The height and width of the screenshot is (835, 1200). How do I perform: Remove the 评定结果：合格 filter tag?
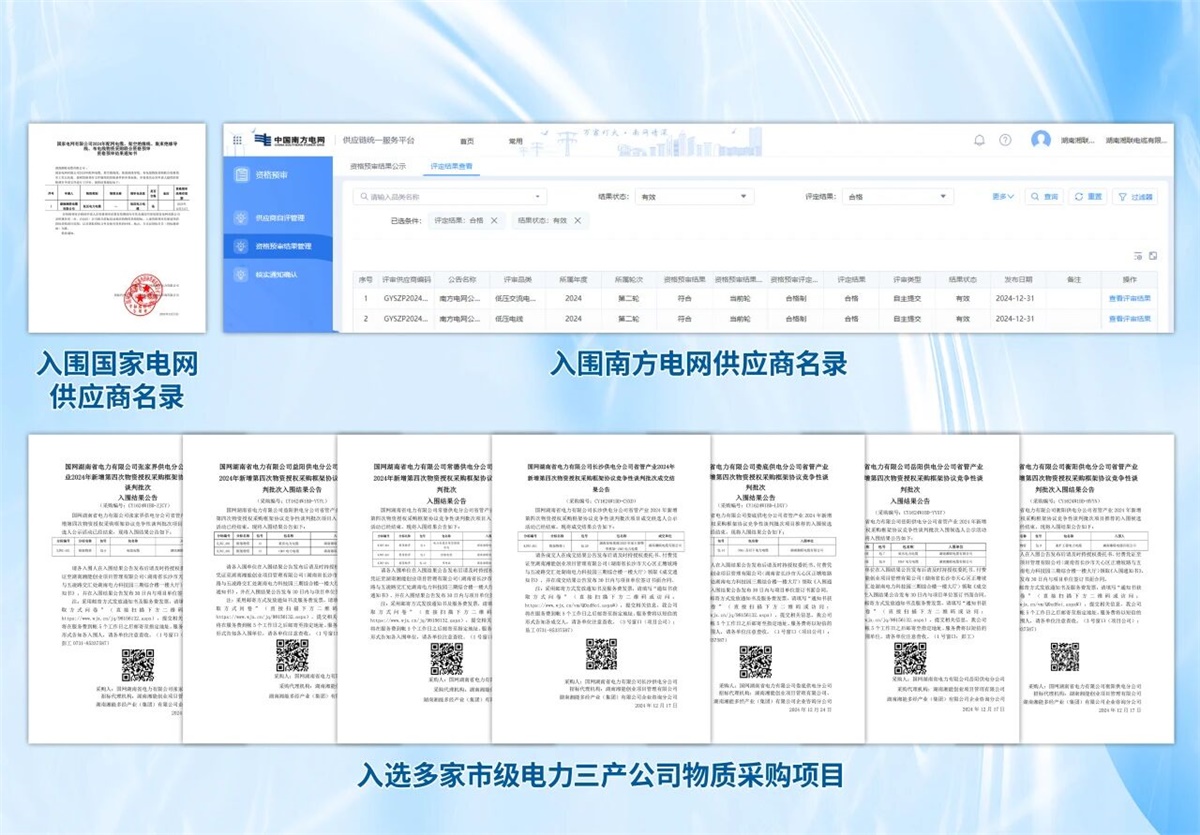pyautogui.click(x=494, y=220)
